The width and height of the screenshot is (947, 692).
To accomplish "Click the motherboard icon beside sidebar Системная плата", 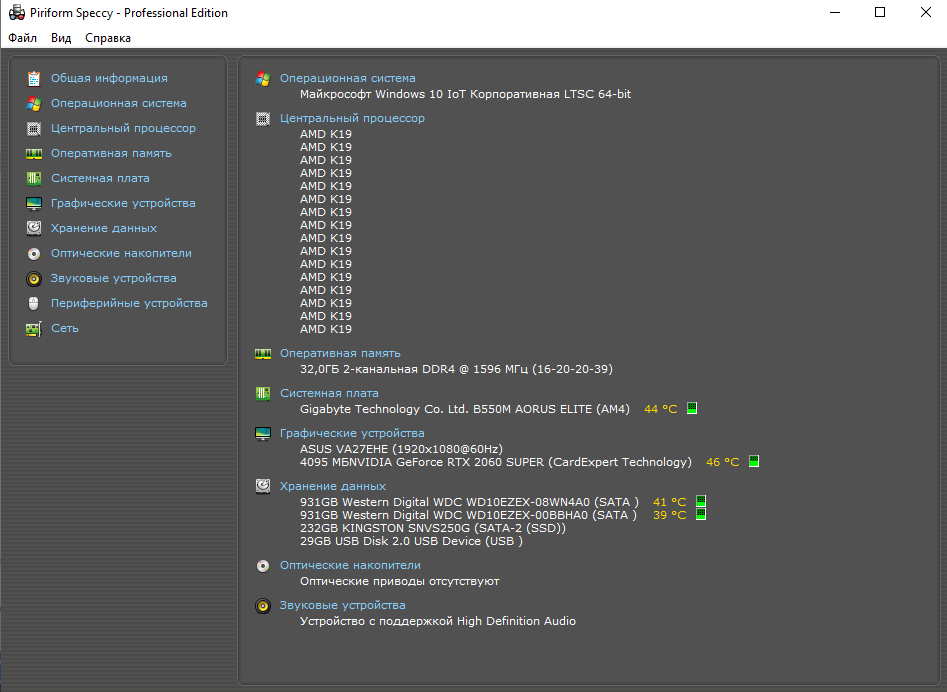I will [34, 179].
